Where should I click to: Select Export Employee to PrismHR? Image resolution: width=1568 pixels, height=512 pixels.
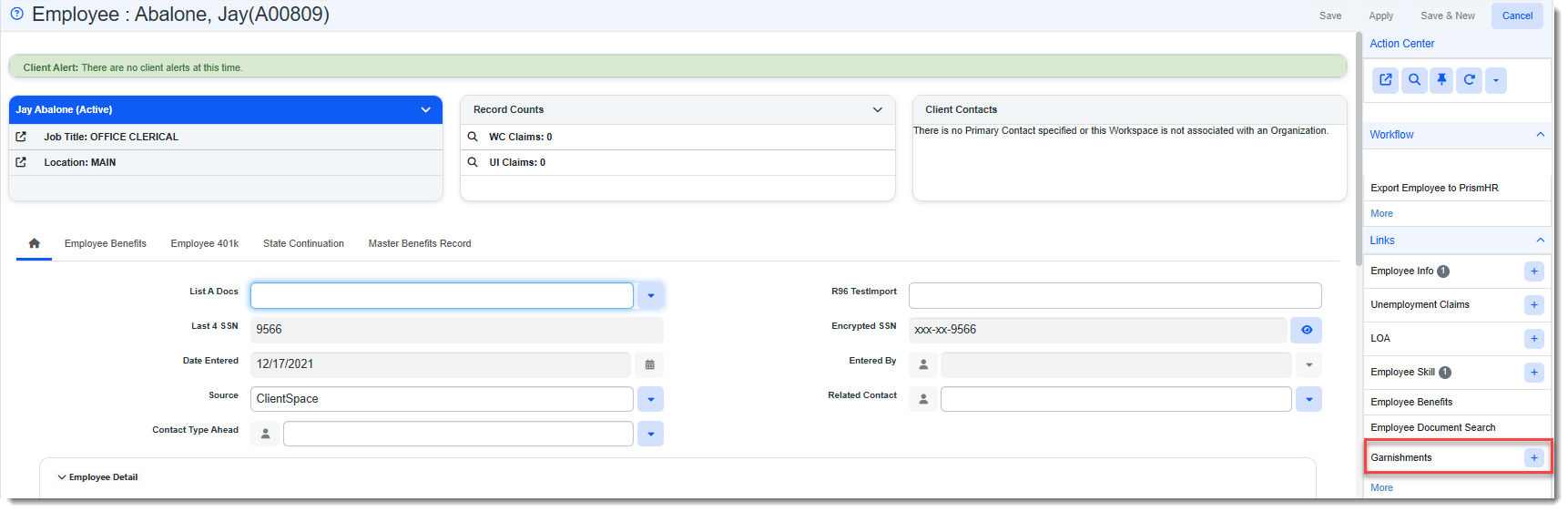point(1433,188)
